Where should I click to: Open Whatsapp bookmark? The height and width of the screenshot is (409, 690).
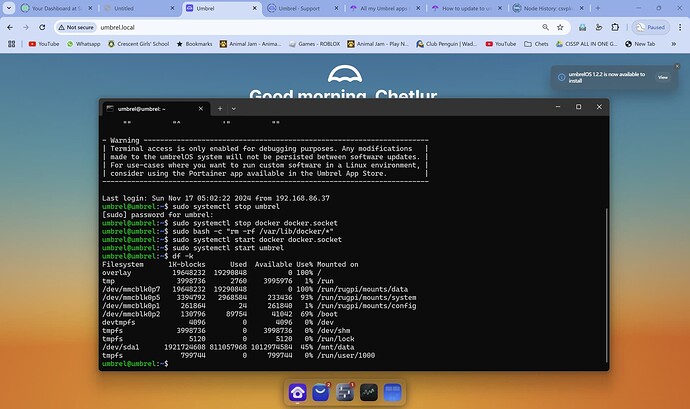click(x=84, y=44)
